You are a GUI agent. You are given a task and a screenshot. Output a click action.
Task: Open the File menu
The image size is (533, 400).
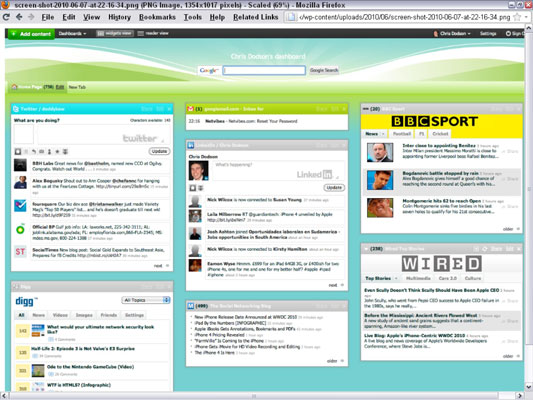point(48,17)
